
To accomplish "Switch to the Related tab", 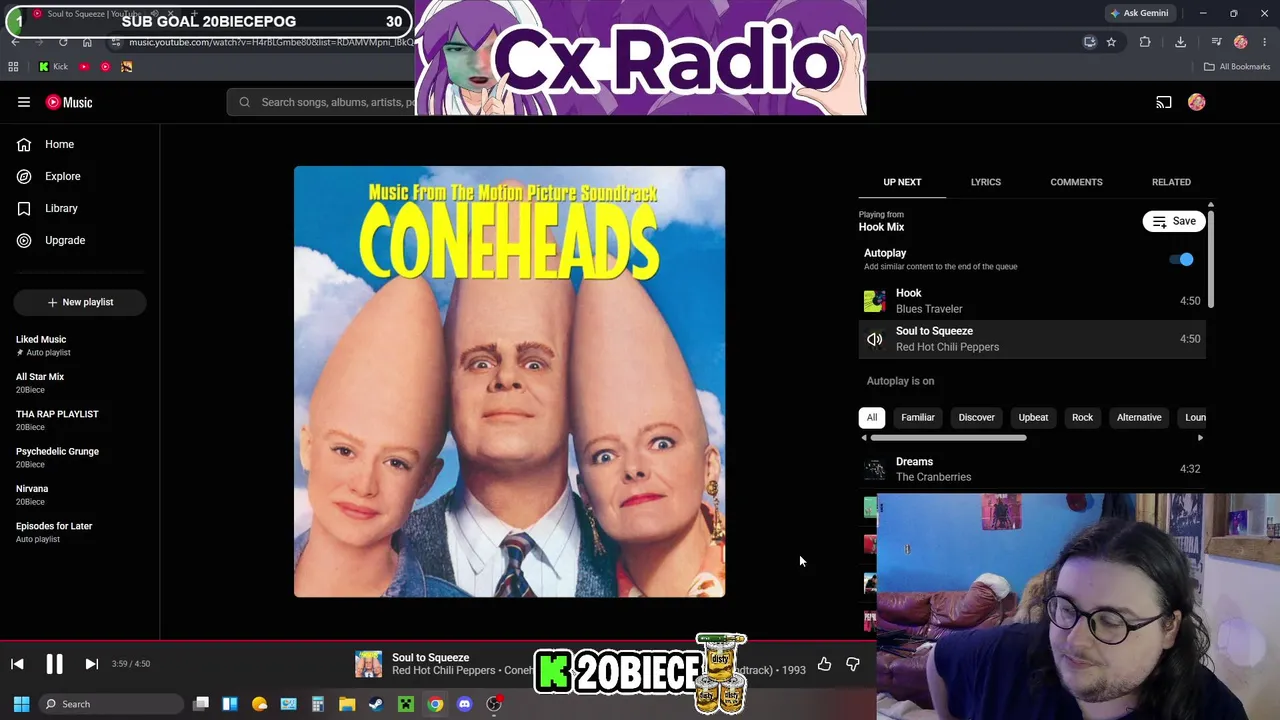I will 1171,182.
